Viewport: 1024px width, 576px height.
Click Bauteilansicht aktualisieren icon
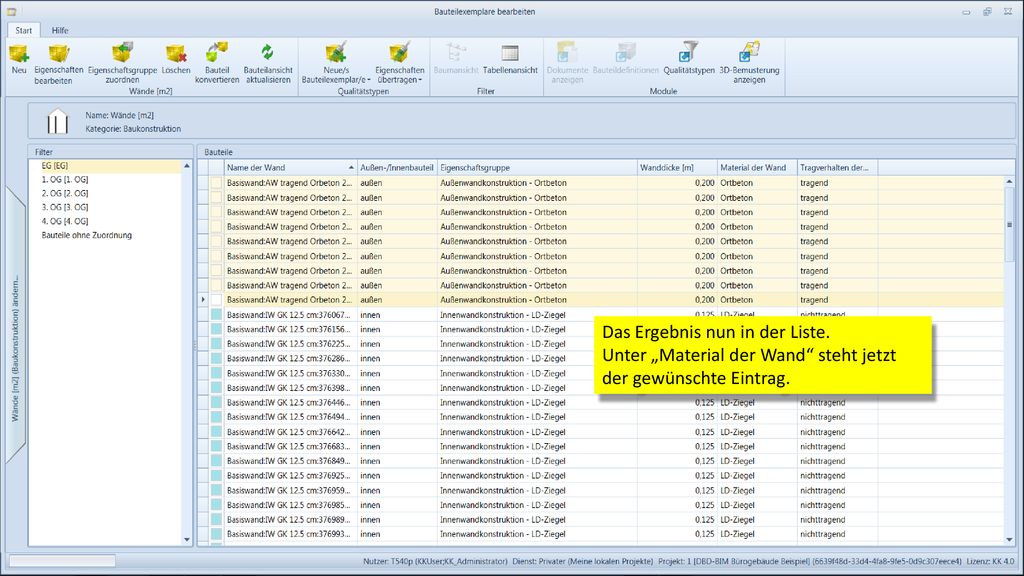(268, 53)
